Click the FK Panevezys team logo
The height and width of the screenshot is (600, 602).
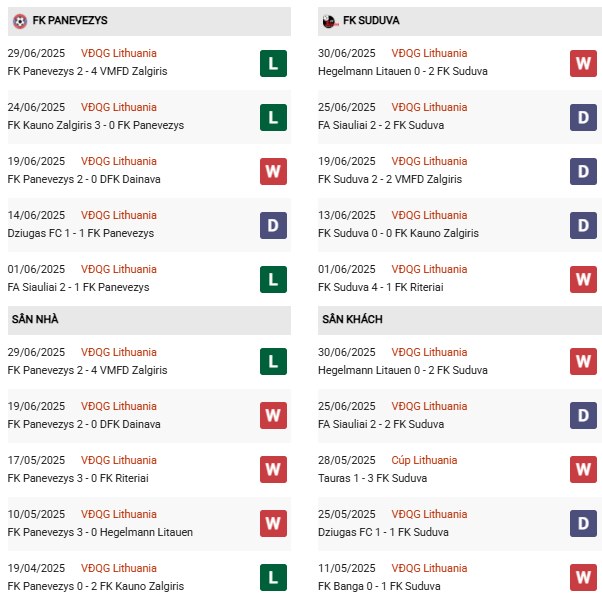20,20
